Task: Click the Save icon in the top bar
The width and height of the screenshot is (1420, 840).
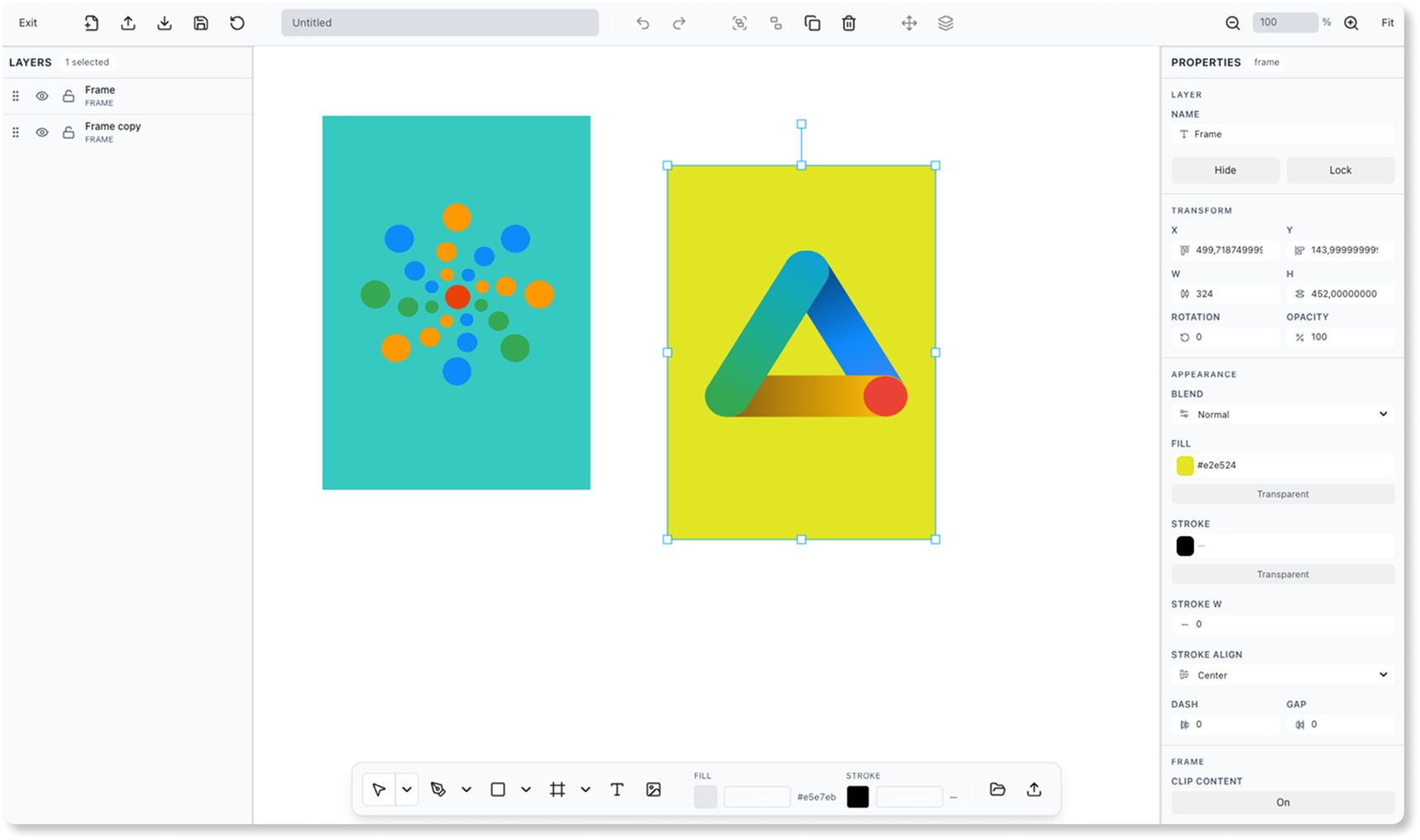Action: pos(200,22)
